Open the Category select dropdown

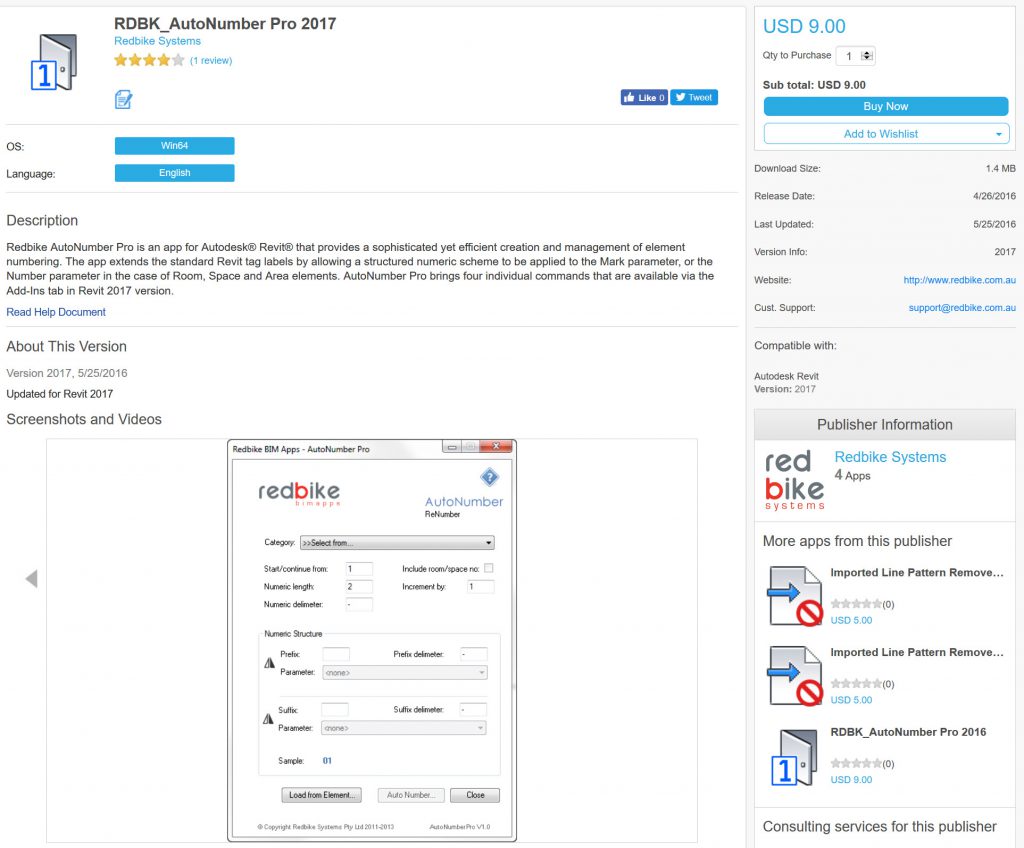(397, 543)
